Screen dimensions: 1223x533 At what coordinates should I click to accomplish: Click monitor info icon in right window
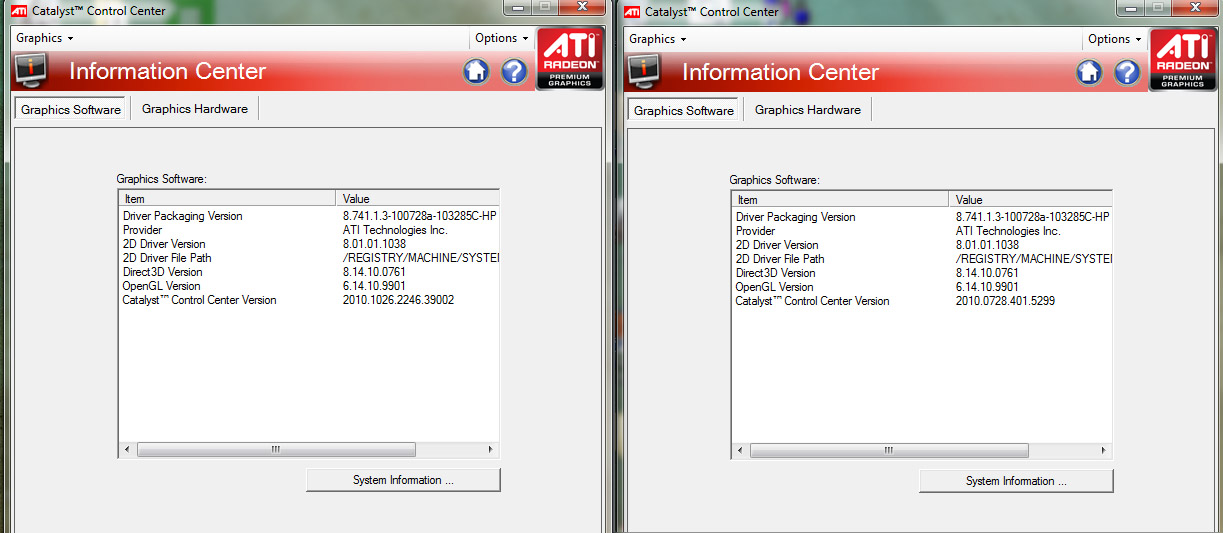646,73
